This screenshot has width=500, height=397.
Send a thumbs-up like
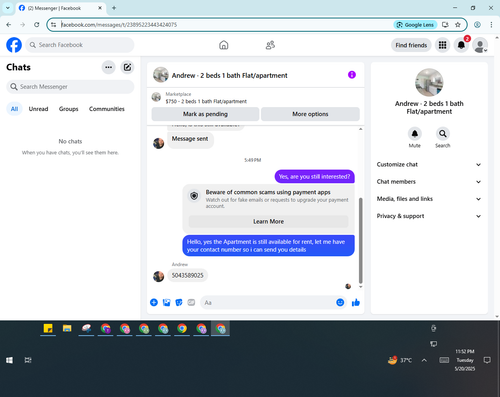[356, 302]
